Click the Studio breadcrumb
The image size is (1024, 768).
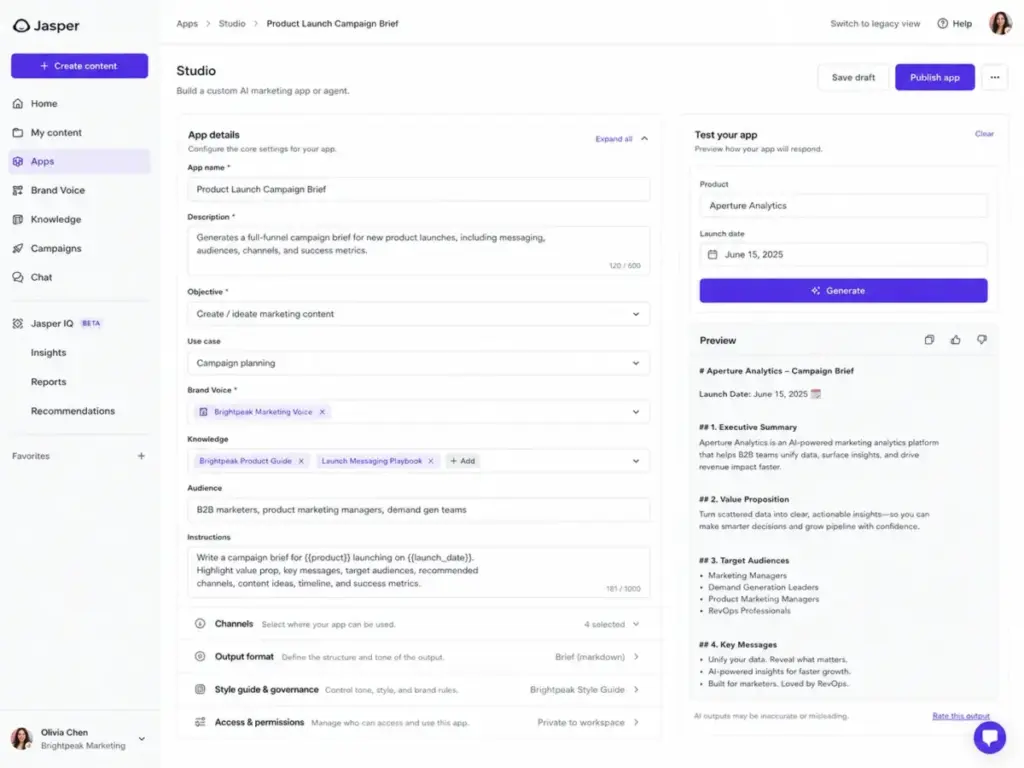pos(232,24)
